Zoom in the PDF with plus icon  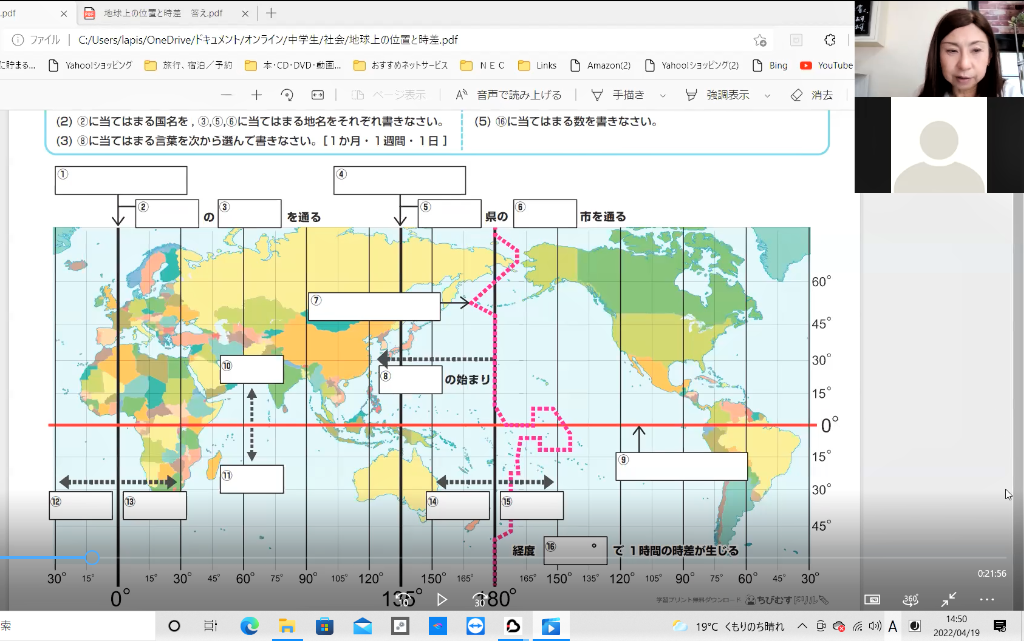pyautogui.click(x=256, y=95)
